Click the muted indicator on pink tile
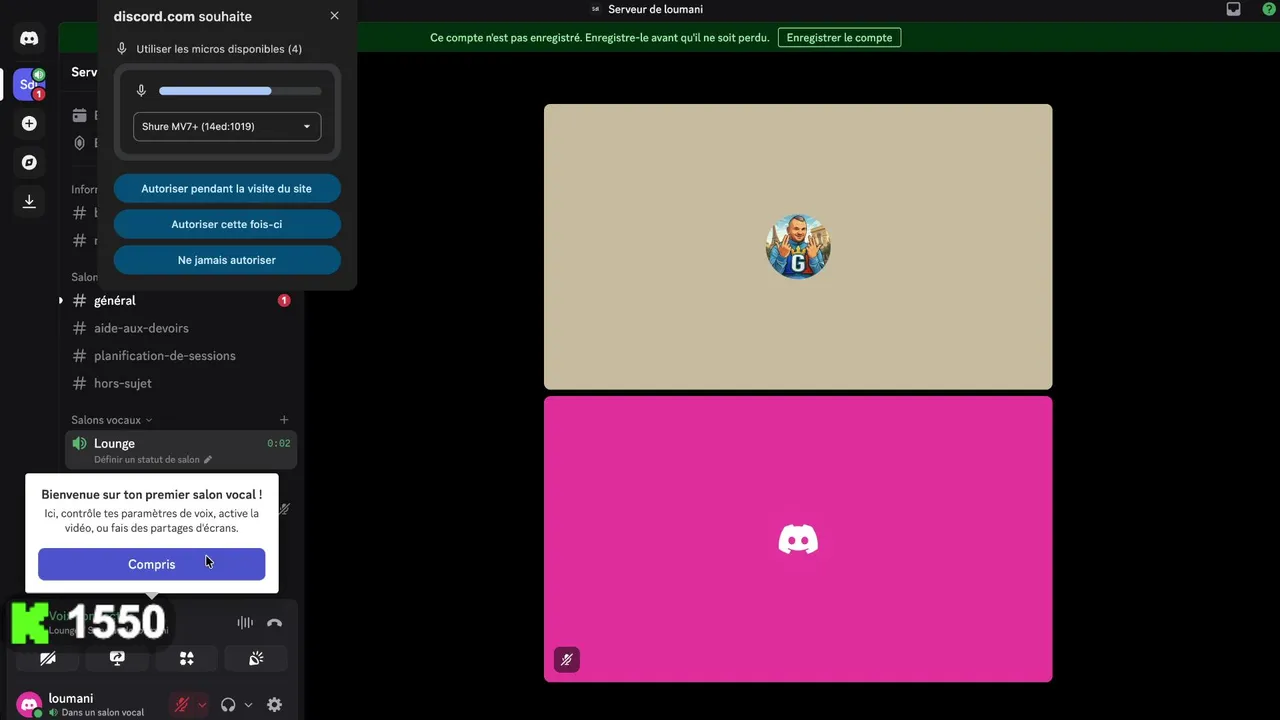This screenshot has width=1280, height=720. (x=567, y=659)
